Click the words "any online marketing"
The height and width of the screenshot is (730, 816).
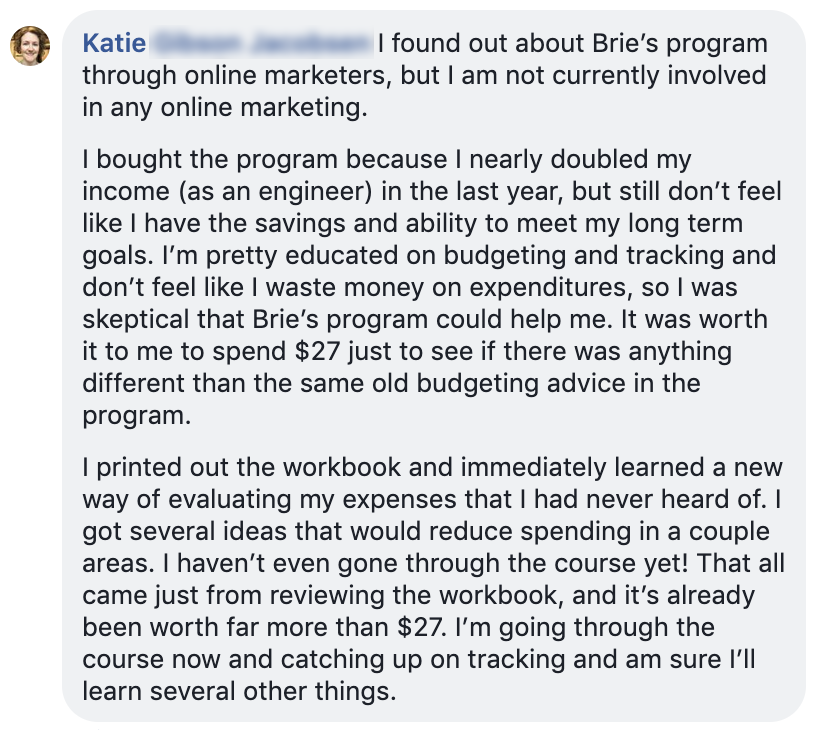click(235, 108)
